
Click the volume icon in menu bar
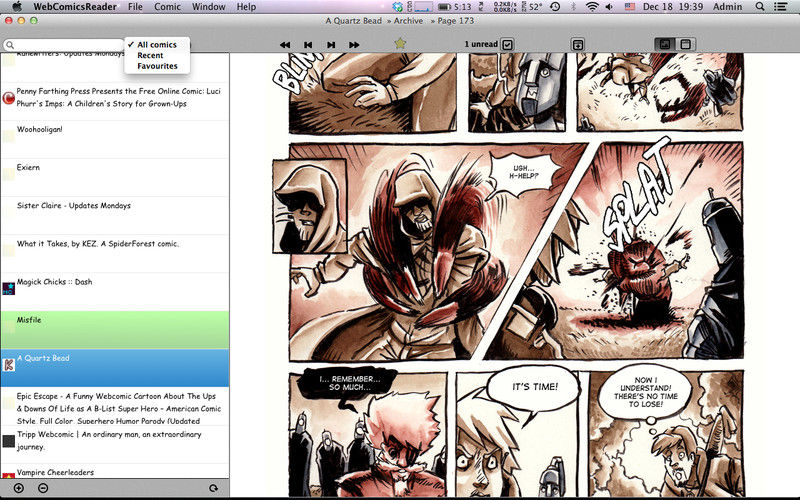(x=609, y=7)
